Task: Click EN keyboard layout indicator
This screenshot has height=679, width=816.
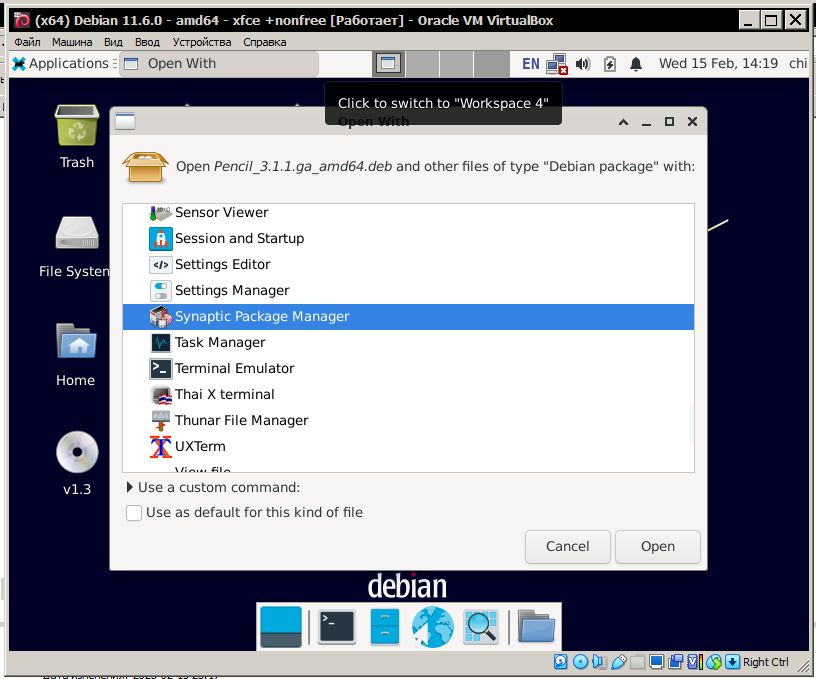Action: pyautogui.click(x=530, y=64)
